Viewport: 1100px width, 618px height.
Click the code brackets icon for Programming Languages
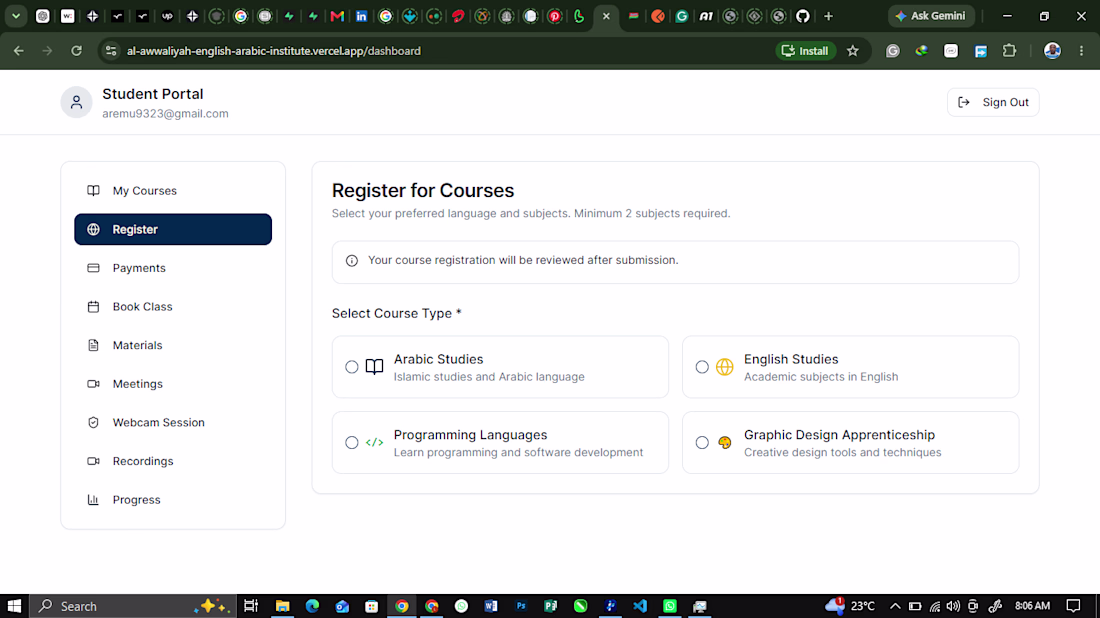[x=375, y=443]
